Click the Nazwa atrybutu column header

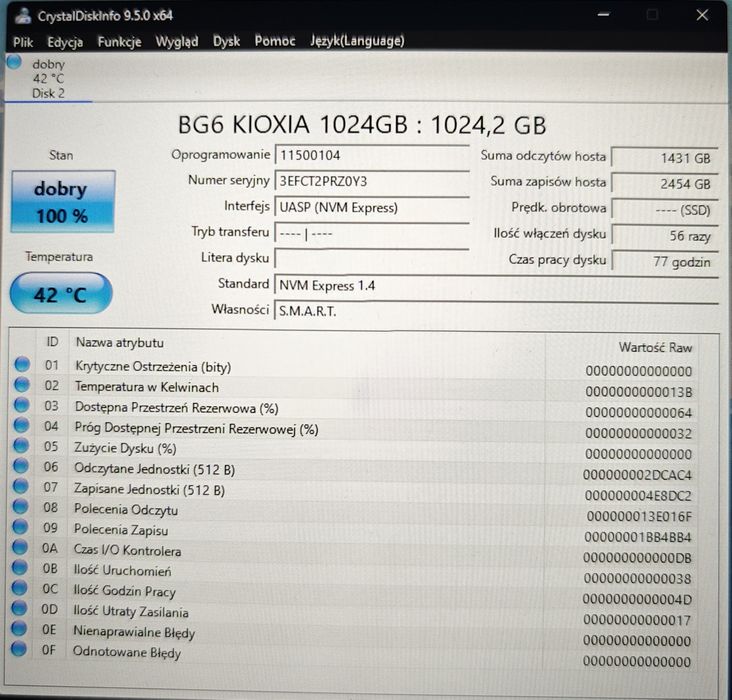120,343
